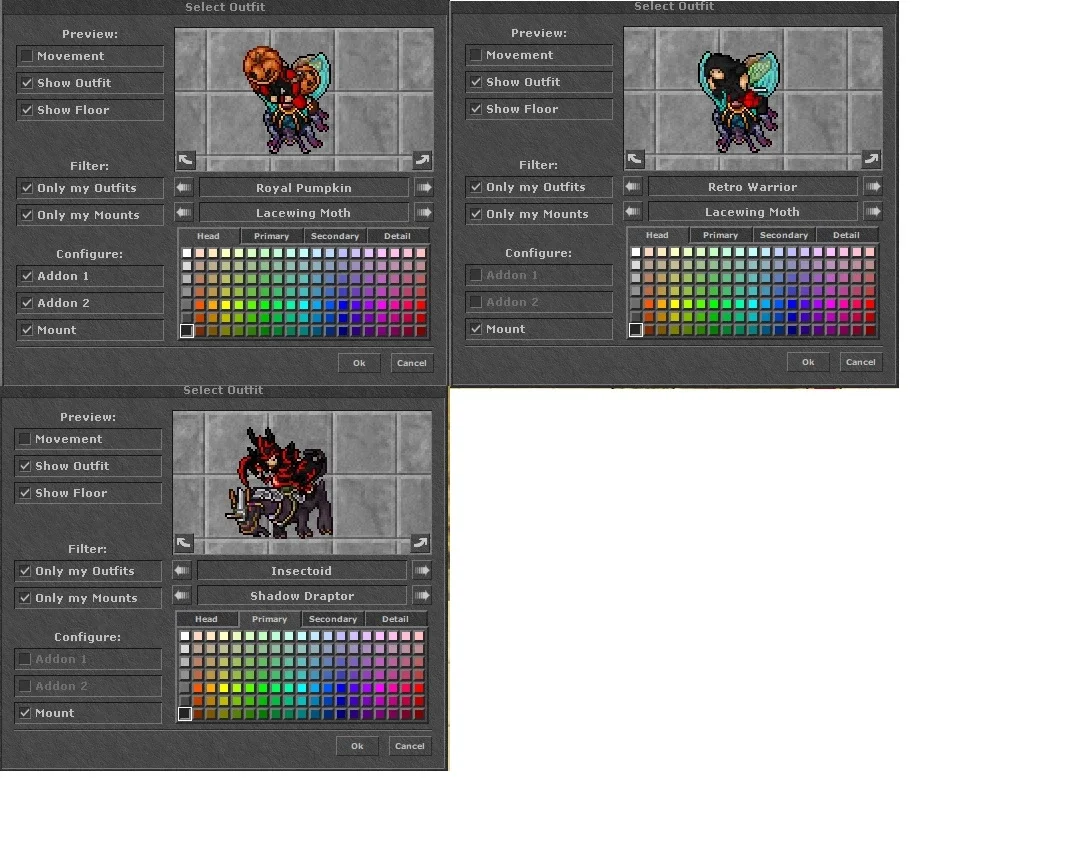Switch to Detail tab in Insectoid window
Screen dimensions: 1071x862
[395, 619]
